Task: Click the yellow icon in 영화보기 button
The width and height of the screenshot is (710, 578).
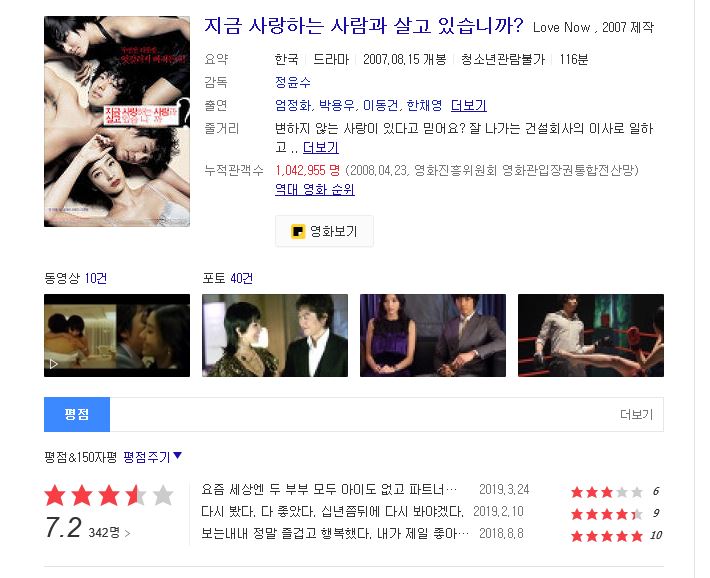Action: pyautogui.click(x=297, y=231)
